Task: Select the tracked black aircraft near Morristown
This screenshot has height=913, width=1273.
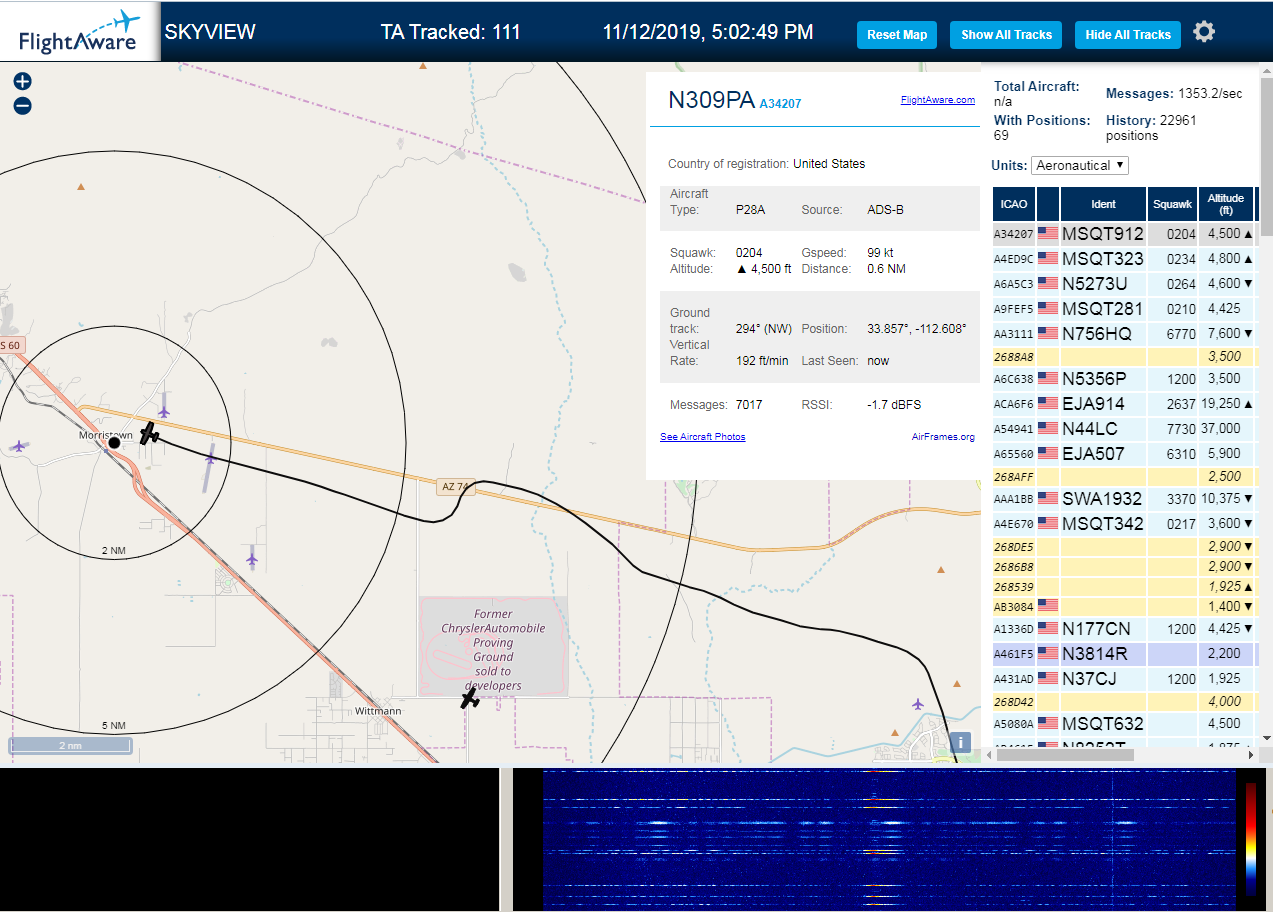Action: click(x=149, y=433)
